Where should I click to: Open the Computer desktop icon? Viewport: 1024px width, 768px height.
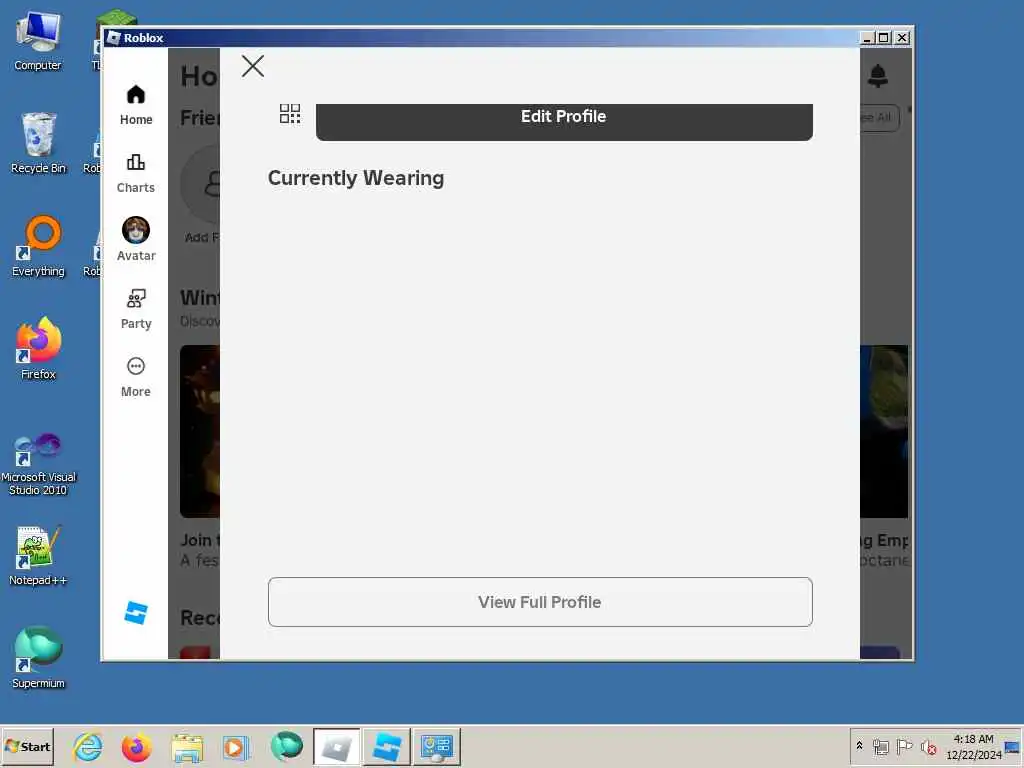[x=38, y=42]
